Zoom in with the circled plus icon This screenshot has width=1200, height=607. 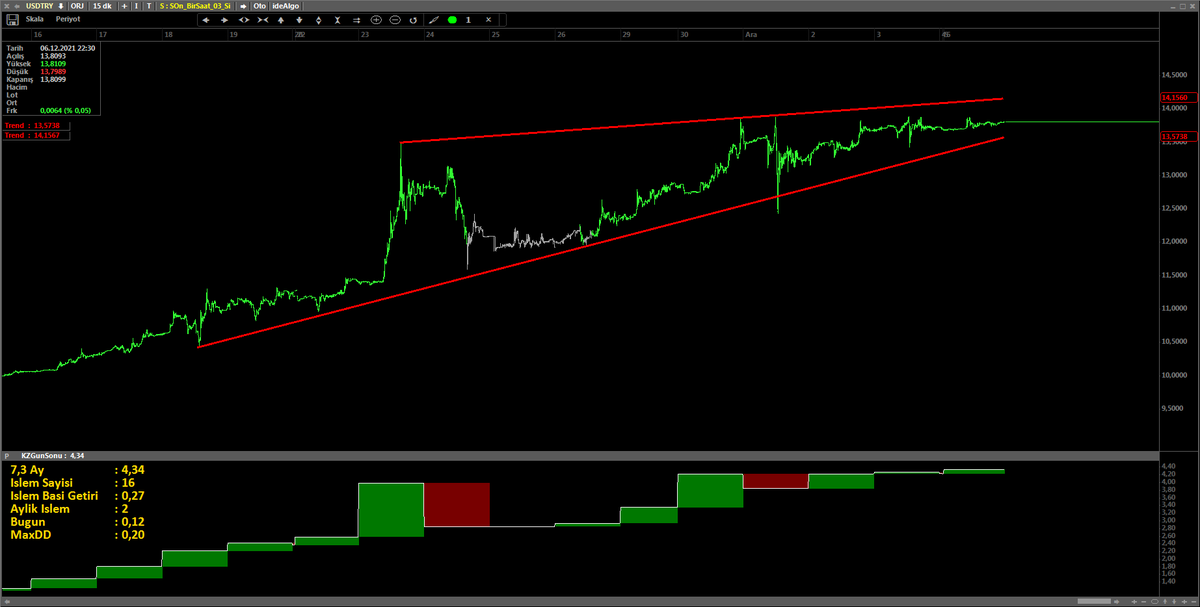point(376,20)
